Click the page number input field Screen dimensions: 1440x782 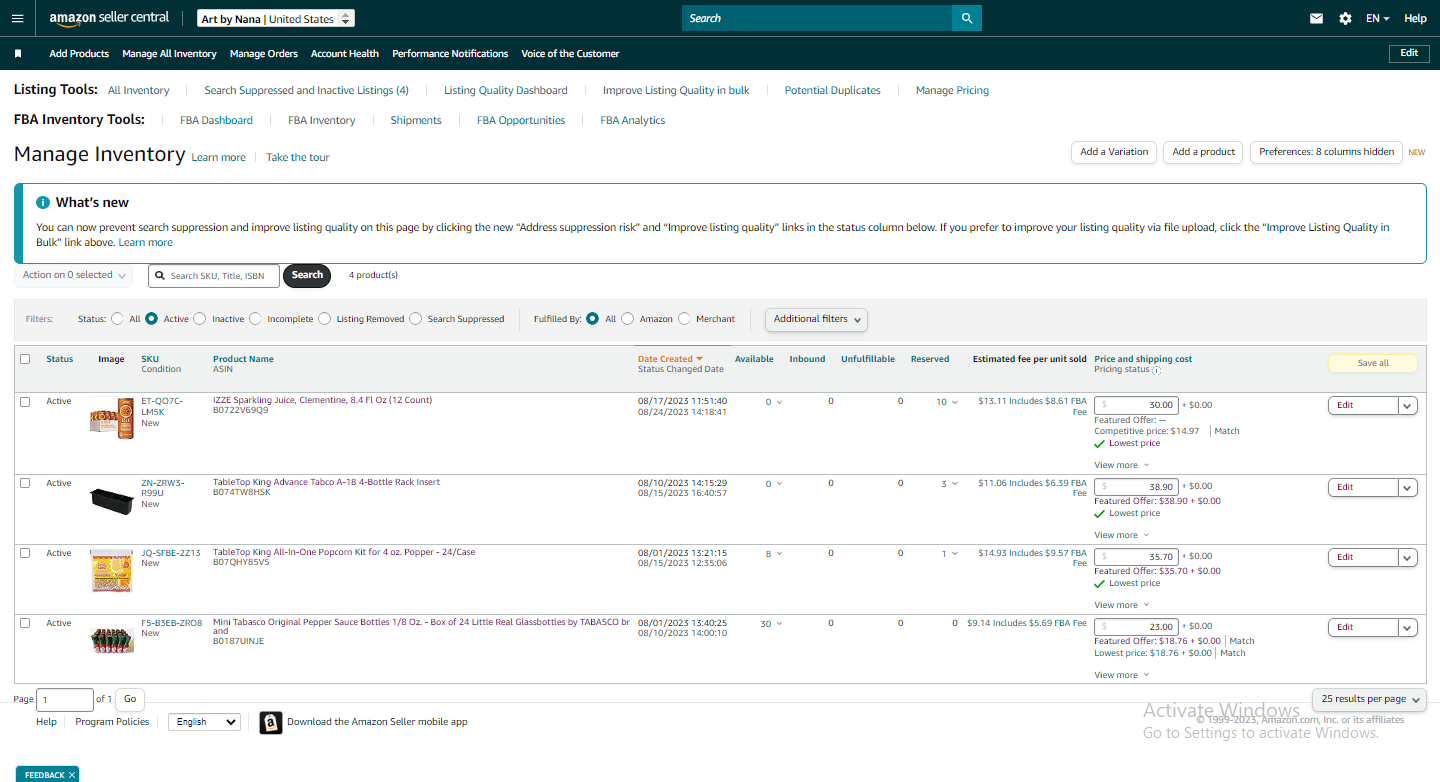(65, 699)
